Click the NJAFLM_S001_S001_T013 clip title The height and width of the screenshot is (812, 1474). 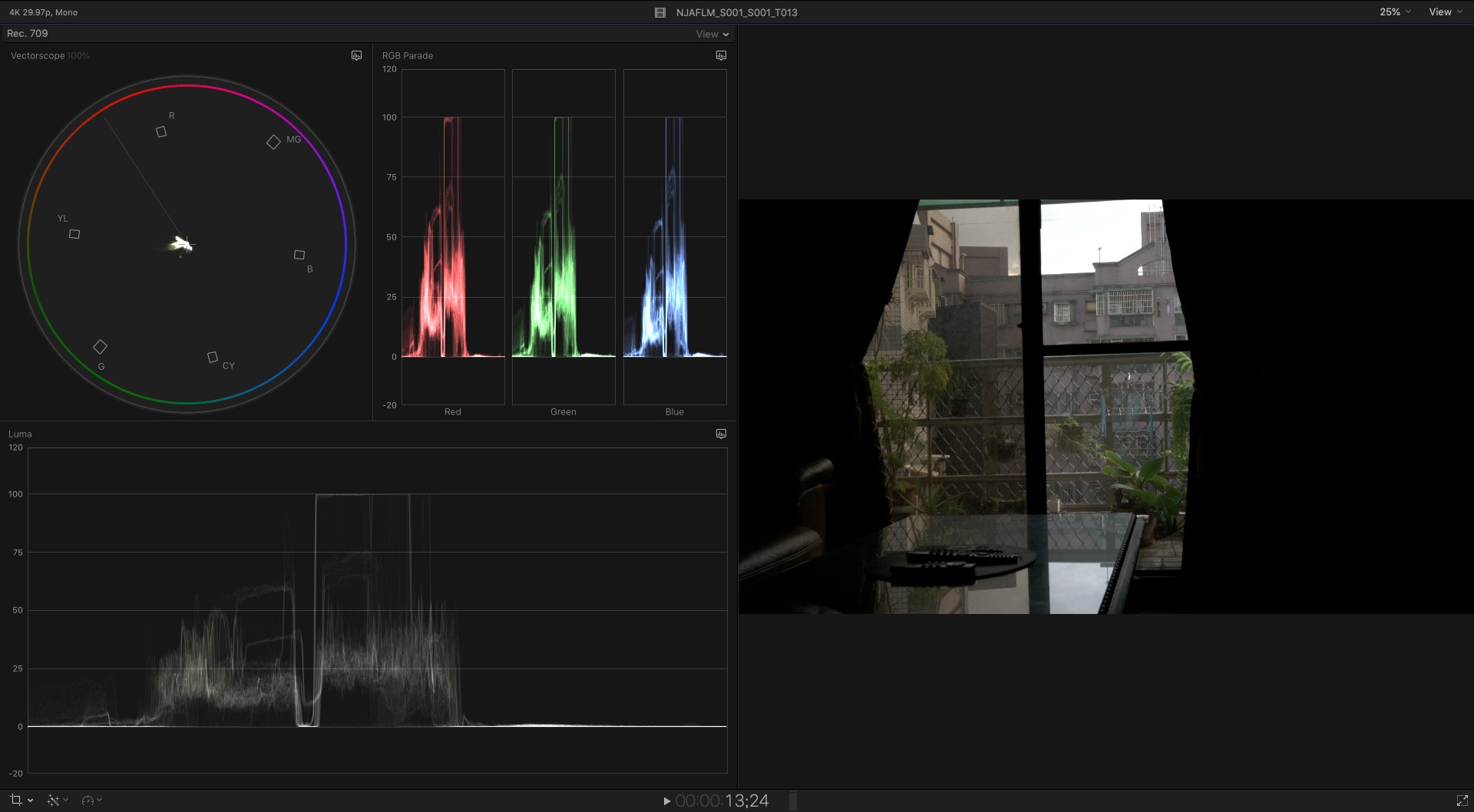tap(736, 12)
